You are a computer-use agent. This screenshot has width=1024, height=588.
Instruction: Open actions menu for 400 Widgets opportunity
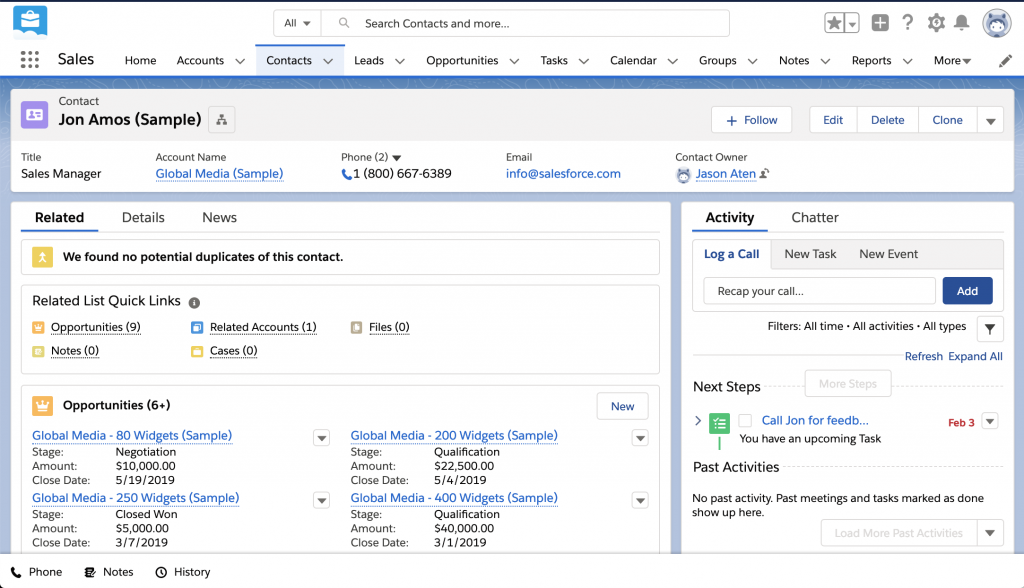tap(640, 500)
